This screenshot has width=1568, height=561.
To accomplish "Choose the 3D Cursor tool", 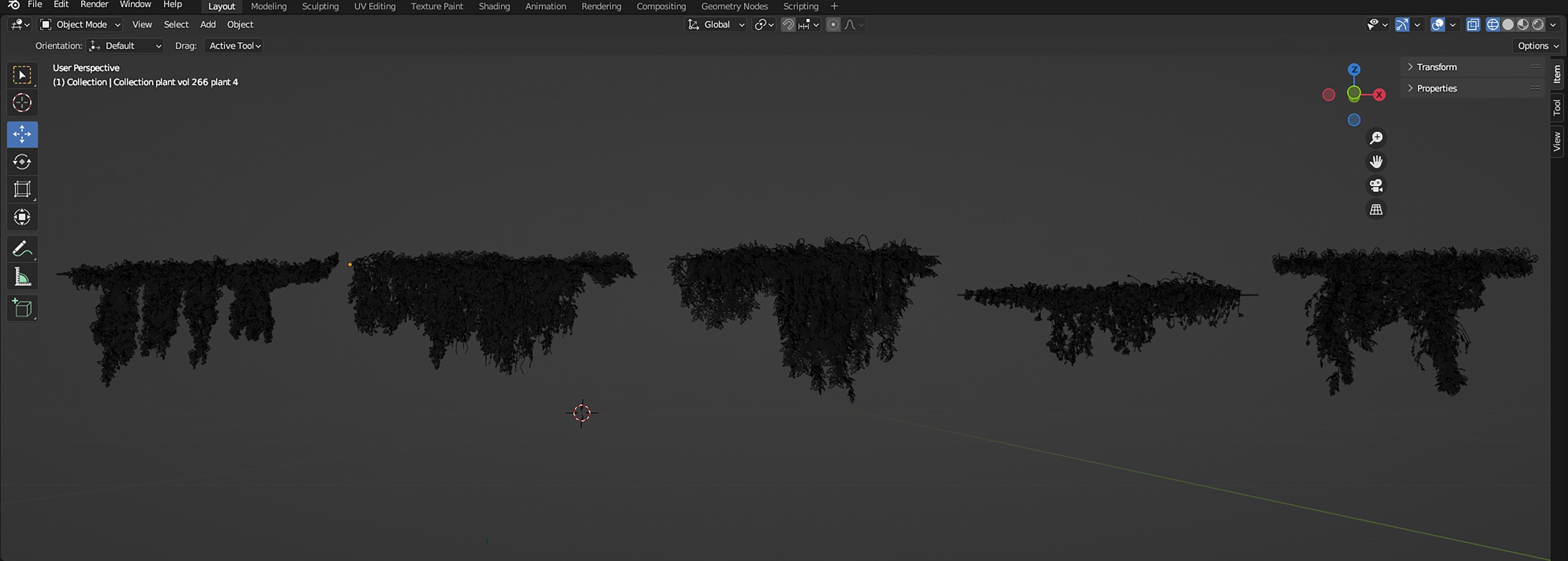I will 23,103.
